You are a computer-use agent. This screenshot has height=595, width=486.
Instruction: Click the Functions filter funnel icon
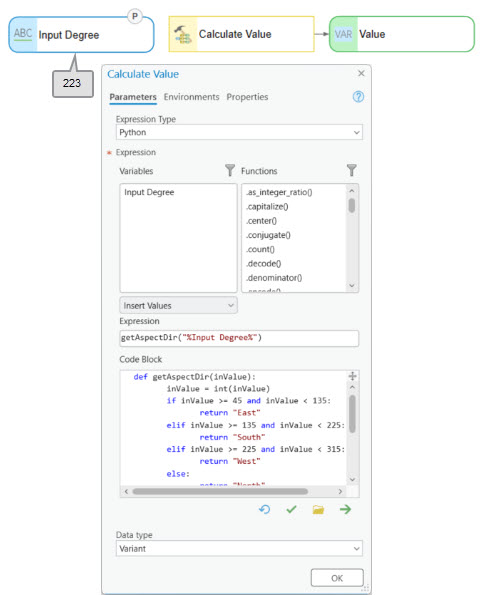pos(352,170)
